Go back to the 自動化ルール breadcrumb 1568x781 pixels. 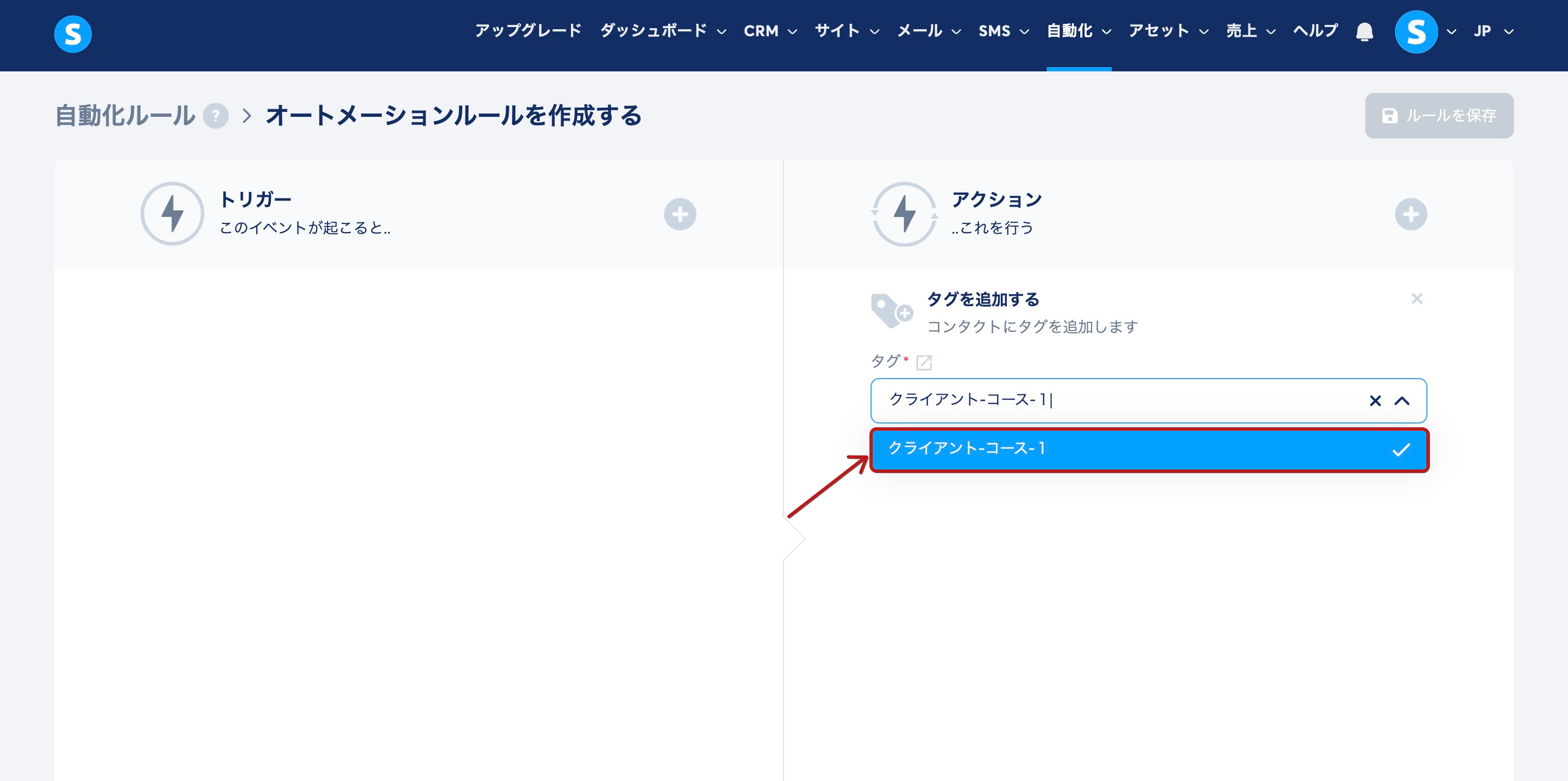pyautogui.click(x=125, y=116)
